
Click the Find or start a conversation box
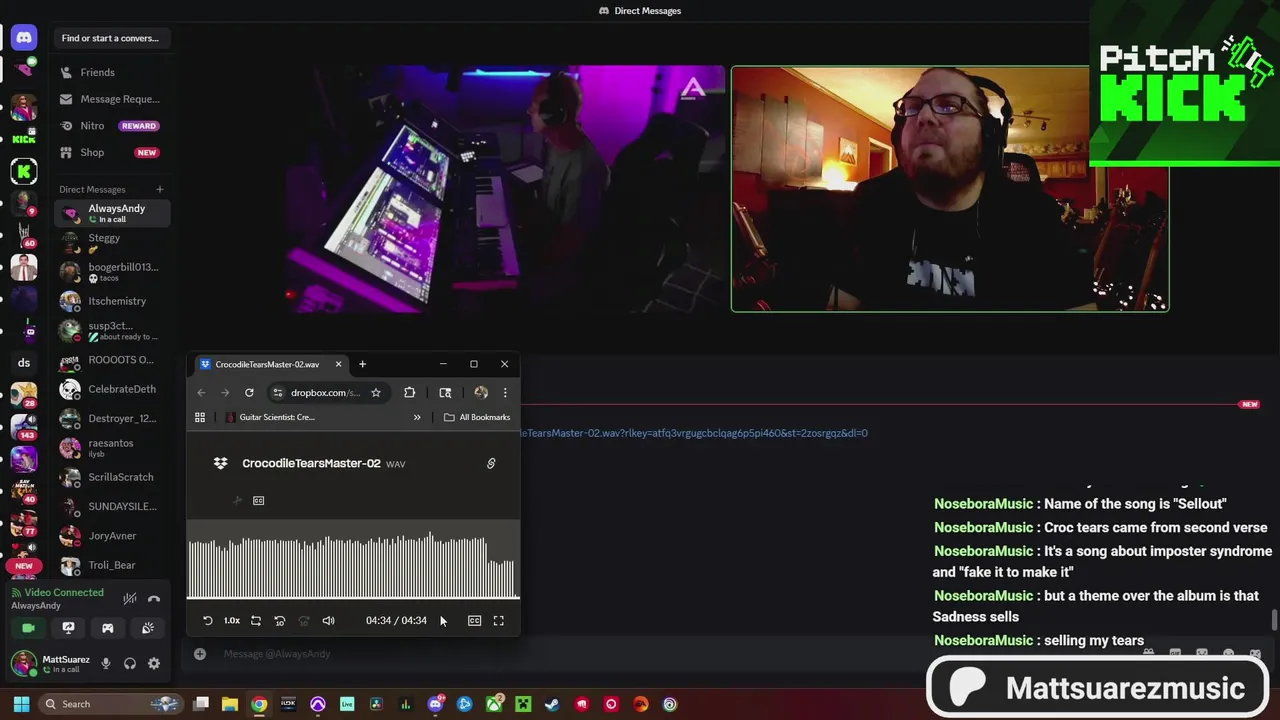point(111,38)
